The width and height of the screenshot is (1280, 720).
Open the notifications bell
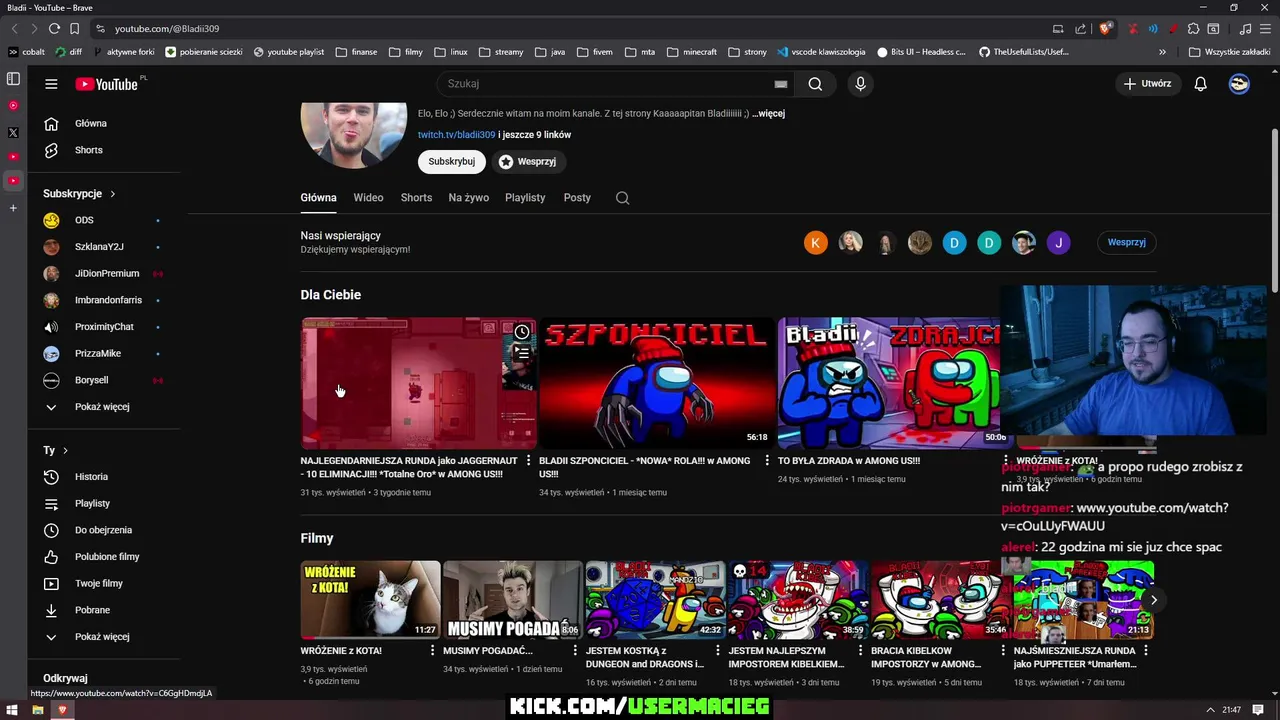pyautogui.click(x=1200, y=84)
